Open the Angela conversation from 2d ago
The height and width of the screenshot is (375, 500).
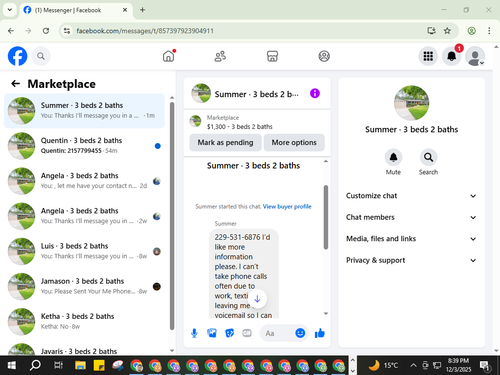(84, 181)
